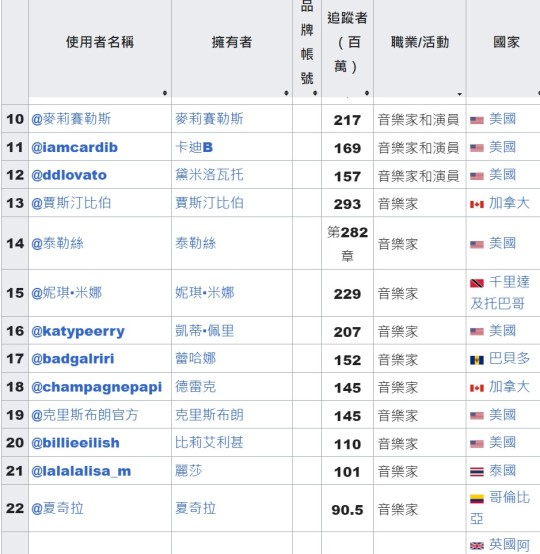This screenshot has width=540, height=554.
Task: Open the @ddlovato account link
Action: pos(69,175)
